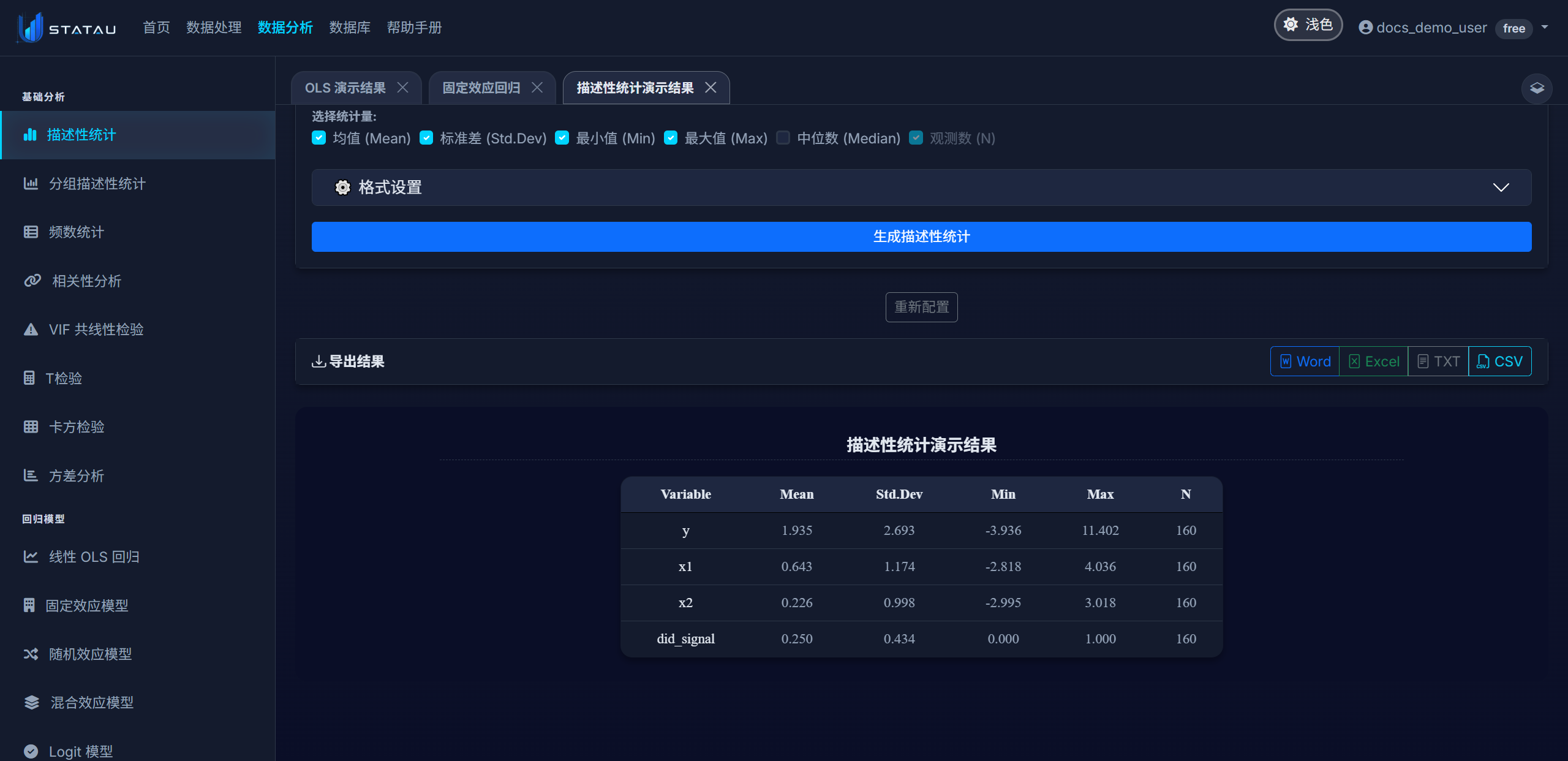The image size is (1568, 761).
Task: Go to 首页 in the top menu
Action: pyautogui.click(x=156, y=28)
